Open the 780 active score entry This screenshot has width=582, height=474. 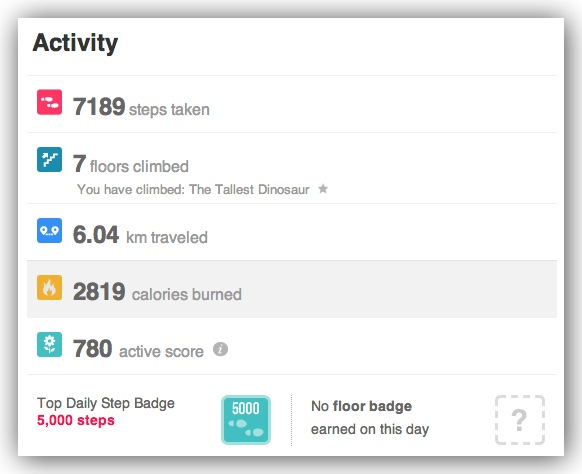point(292,346)
